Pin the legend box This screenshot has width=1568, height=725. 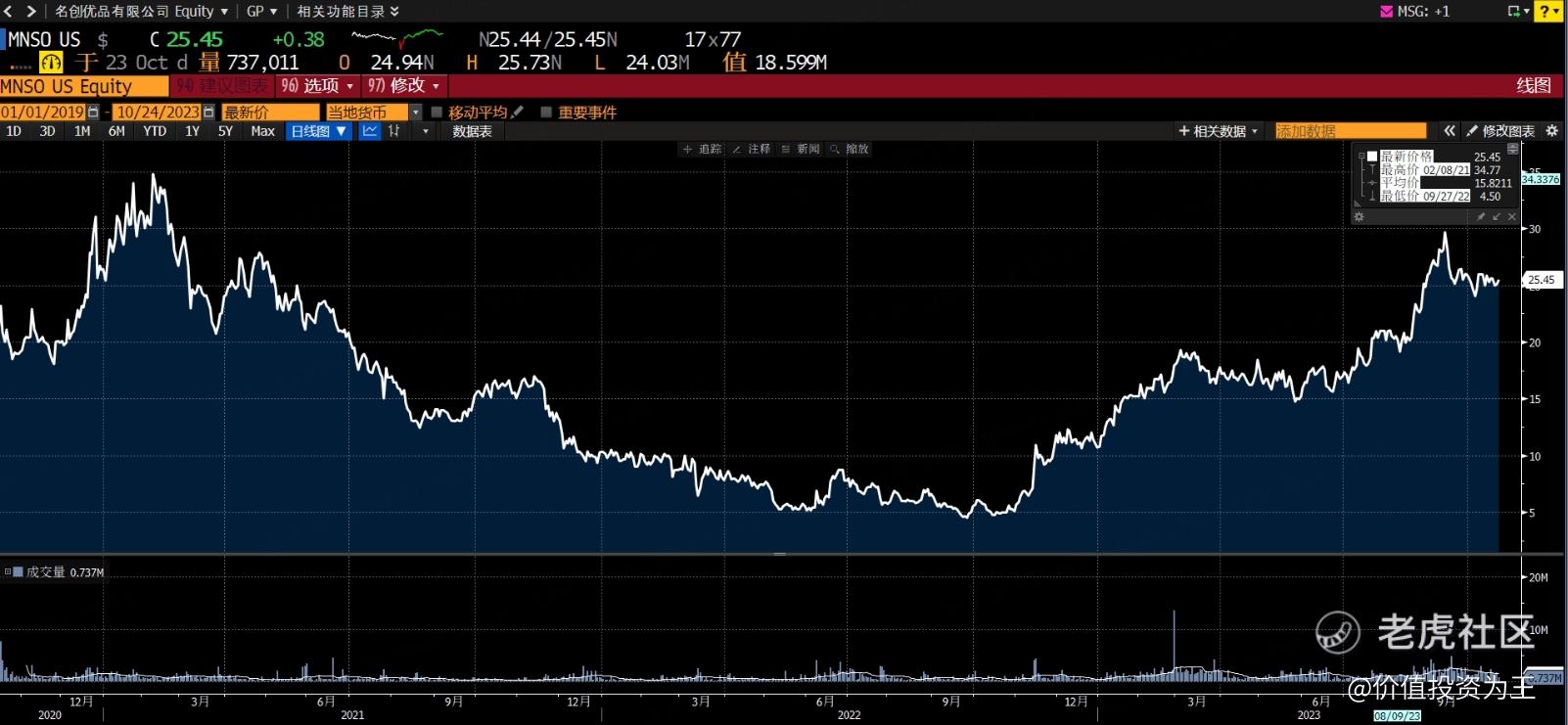click(1481, 216)
